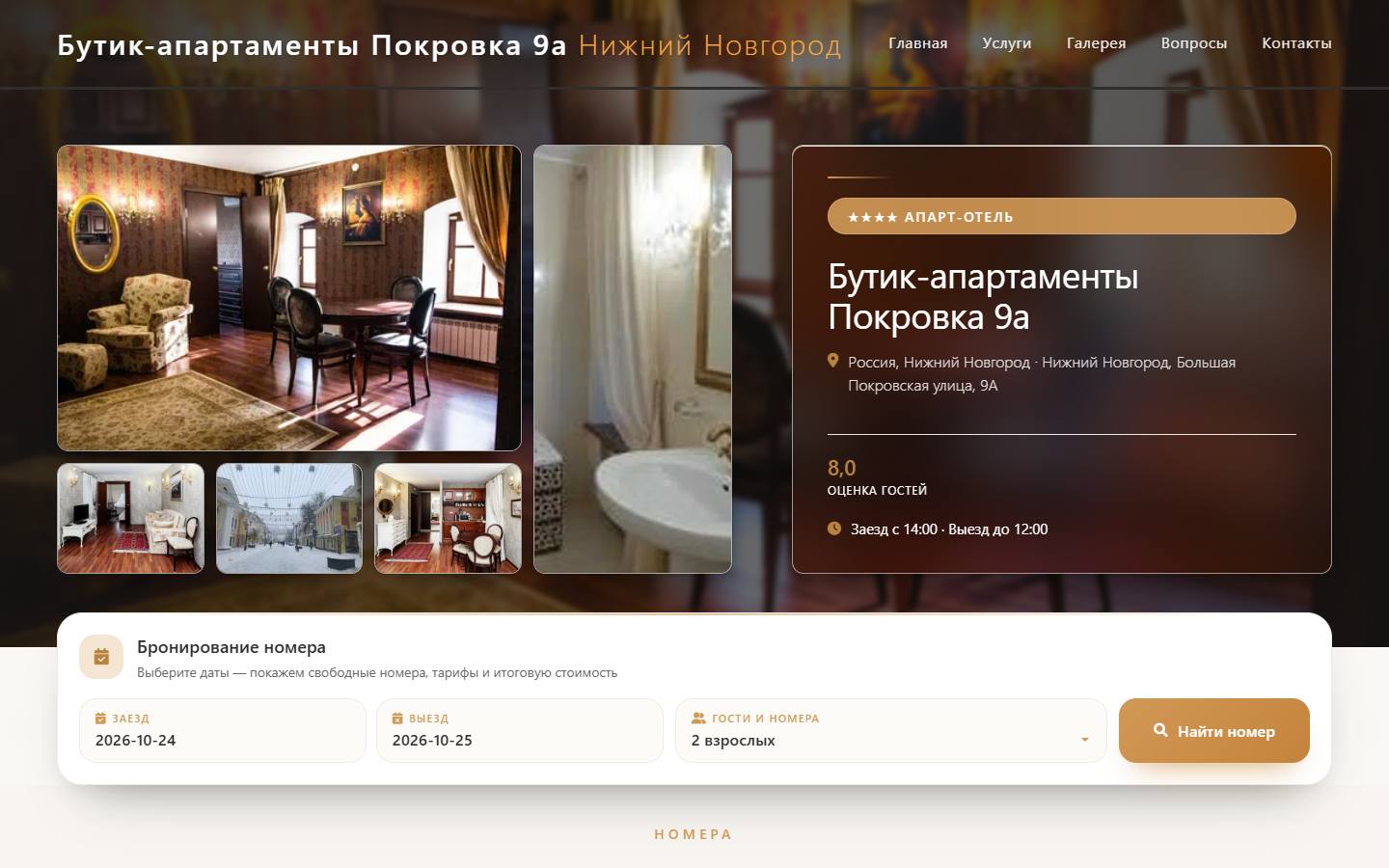
Task: Go to the Галерея section
Action: [x=1096, y=42]
